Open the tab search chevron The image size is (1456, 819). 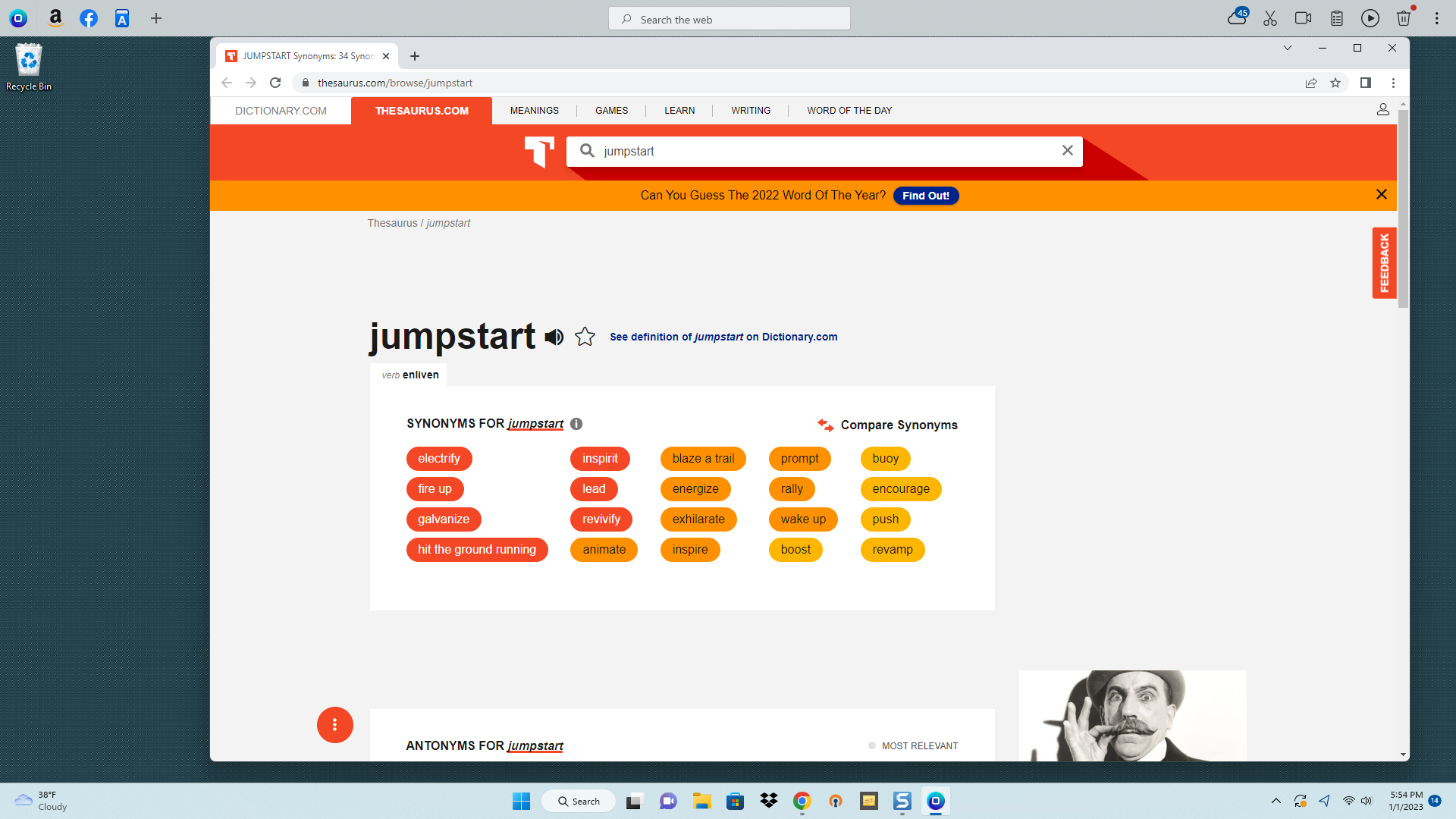click(x=1287, y=47)
